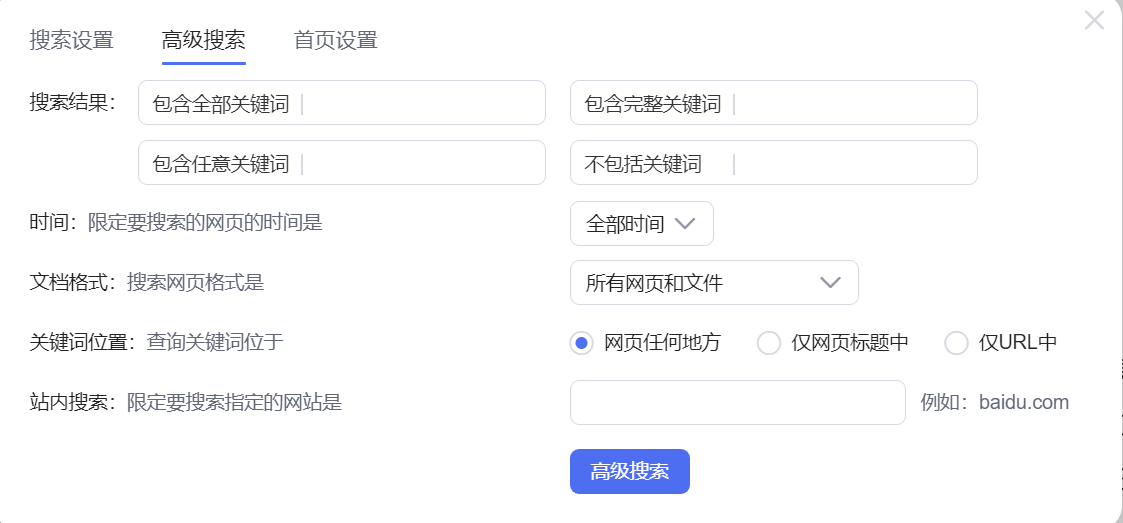Select the 网页任何地方 radio button
Screen dimensions: 1123x523
(581, 343)
